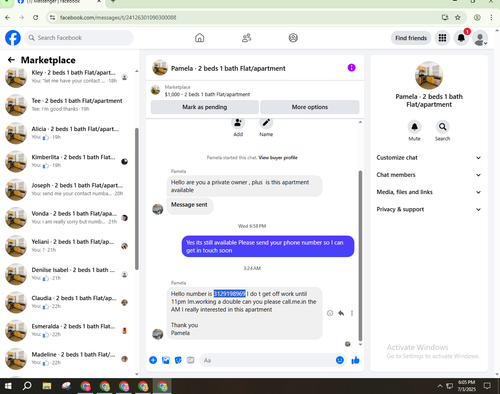Open emoji picker in message field
500x394 pixels.
click(340, 360)
